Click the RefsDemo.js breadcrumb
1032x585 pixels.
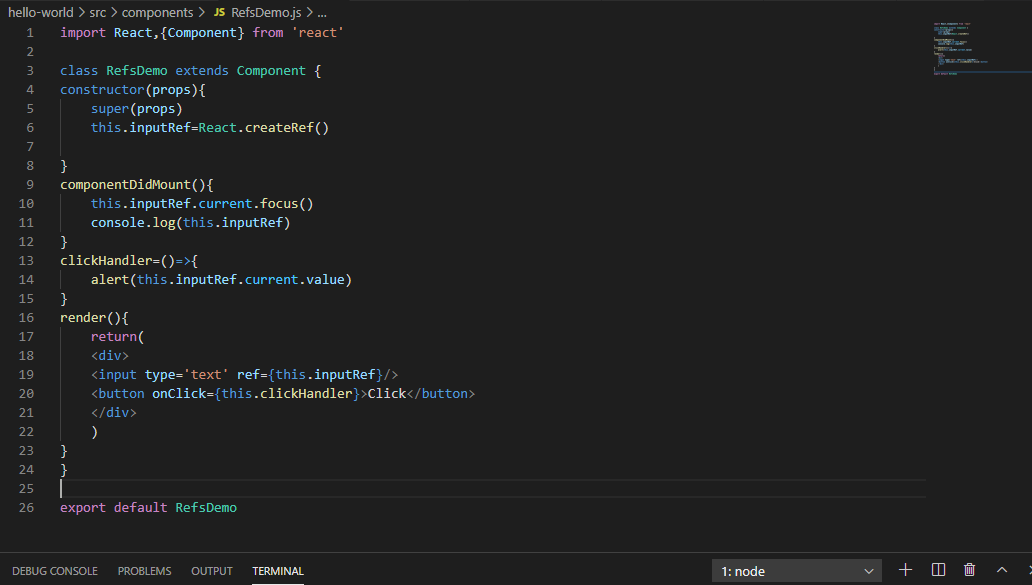pyautogui.click(x=266, y=13)
